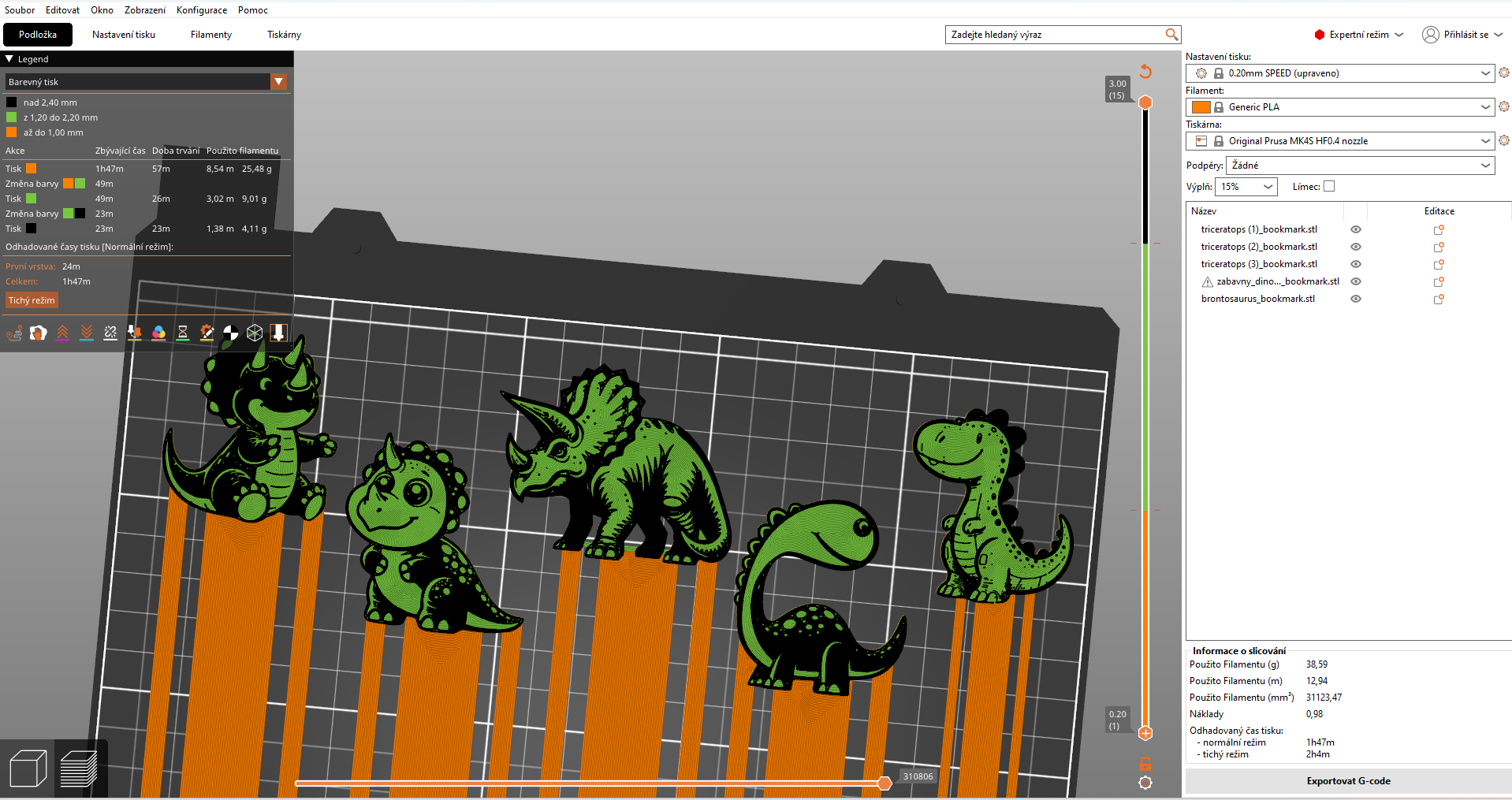The height and width of the screenshot is (800, 1512).
Task: Switch to Nastavení tisku tab
Action: coord(124,34)
